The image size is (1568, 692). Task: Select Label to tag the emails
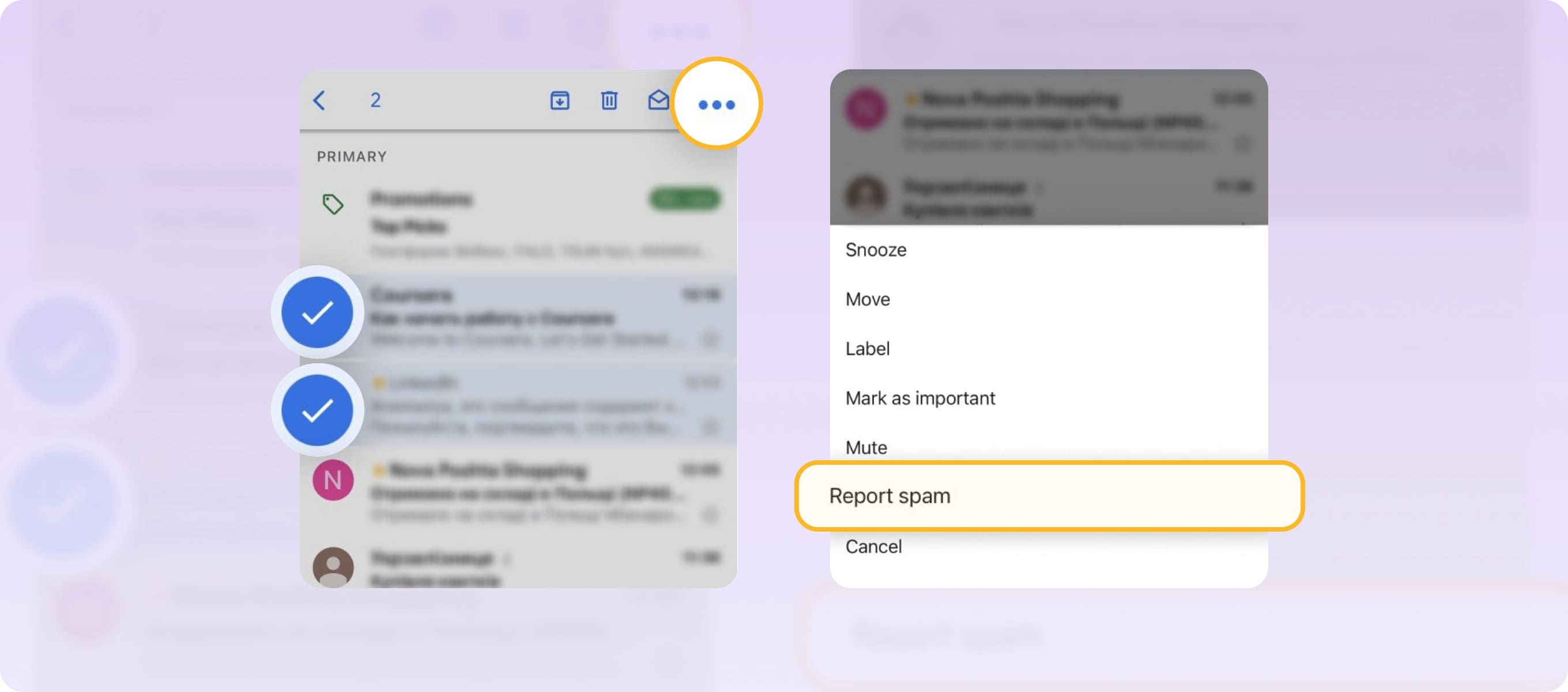coord(867,348)
